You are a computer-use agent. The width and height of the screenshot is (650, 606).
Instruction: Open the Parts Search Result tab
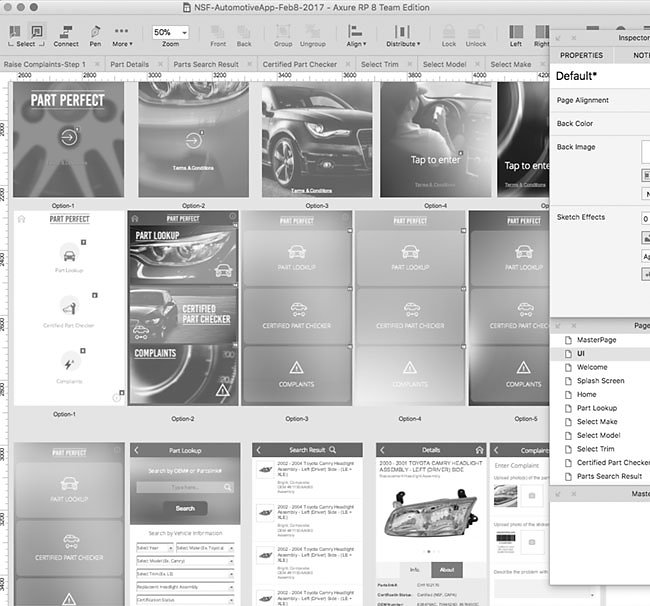pos(206,64)
